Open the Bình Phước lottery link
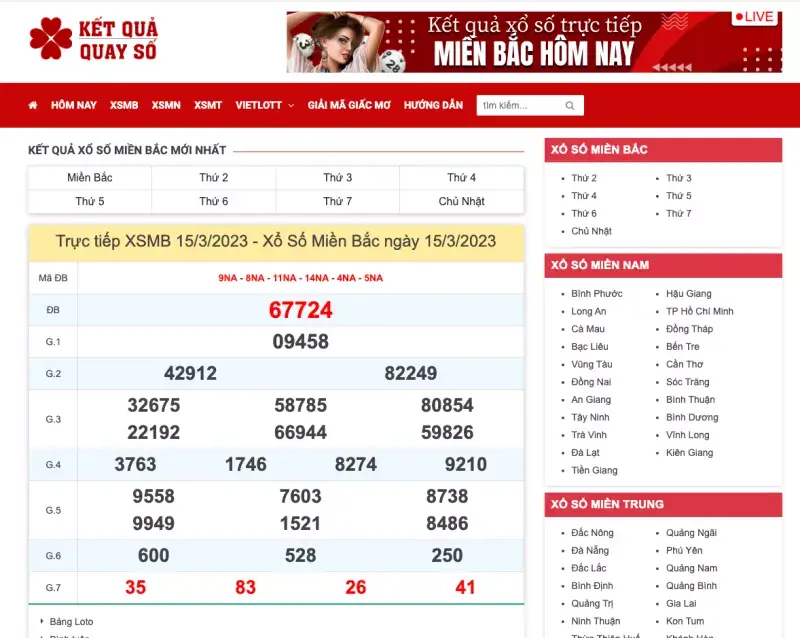The width and height of the screenshot is (800, 638). coord(596,294)
